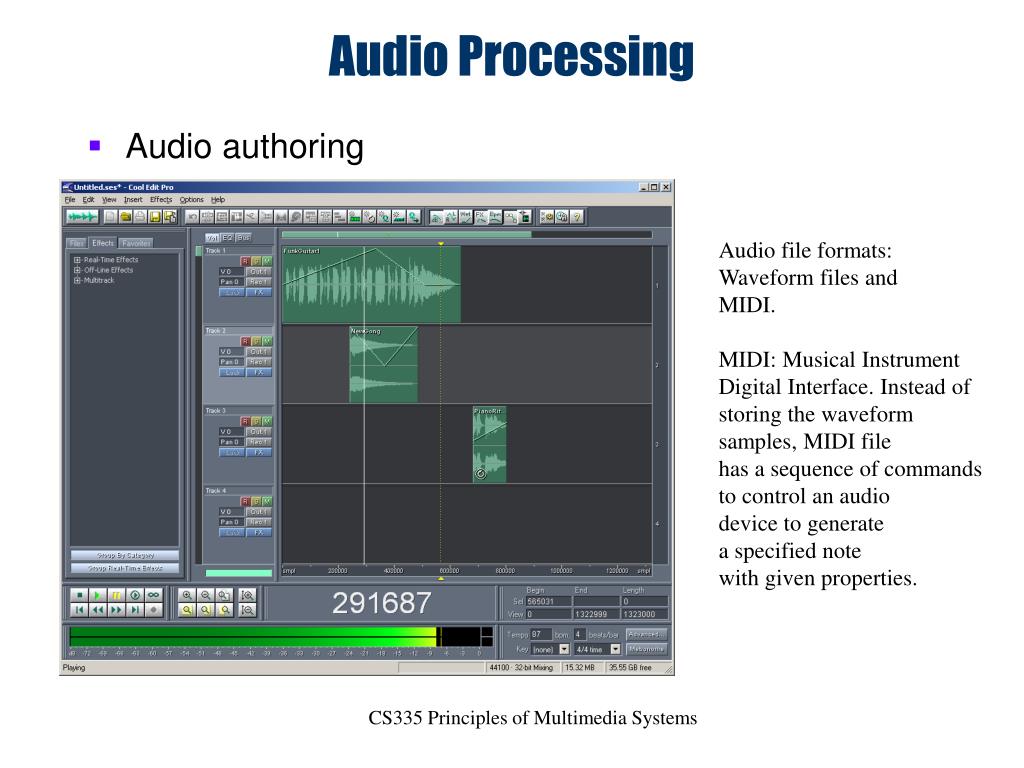Mute Track 2 with M button
Image resolution: width=1024 pixels, height=768 pixels.
click(266, 342)
